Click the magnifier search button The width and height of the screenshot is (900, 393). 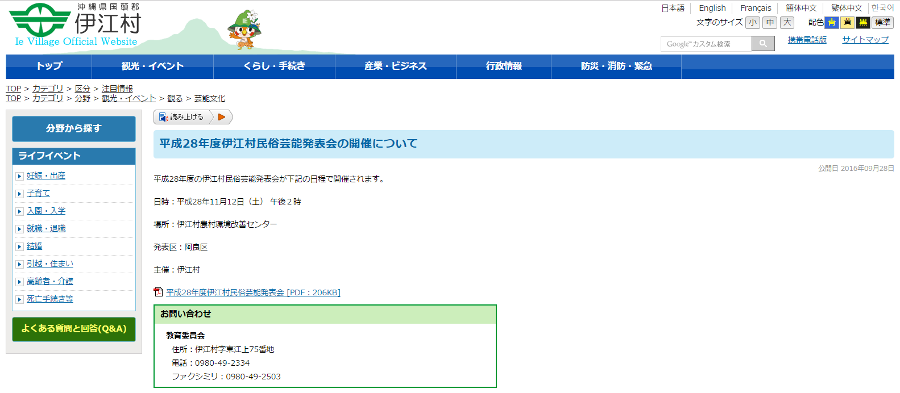coord(763,44)
